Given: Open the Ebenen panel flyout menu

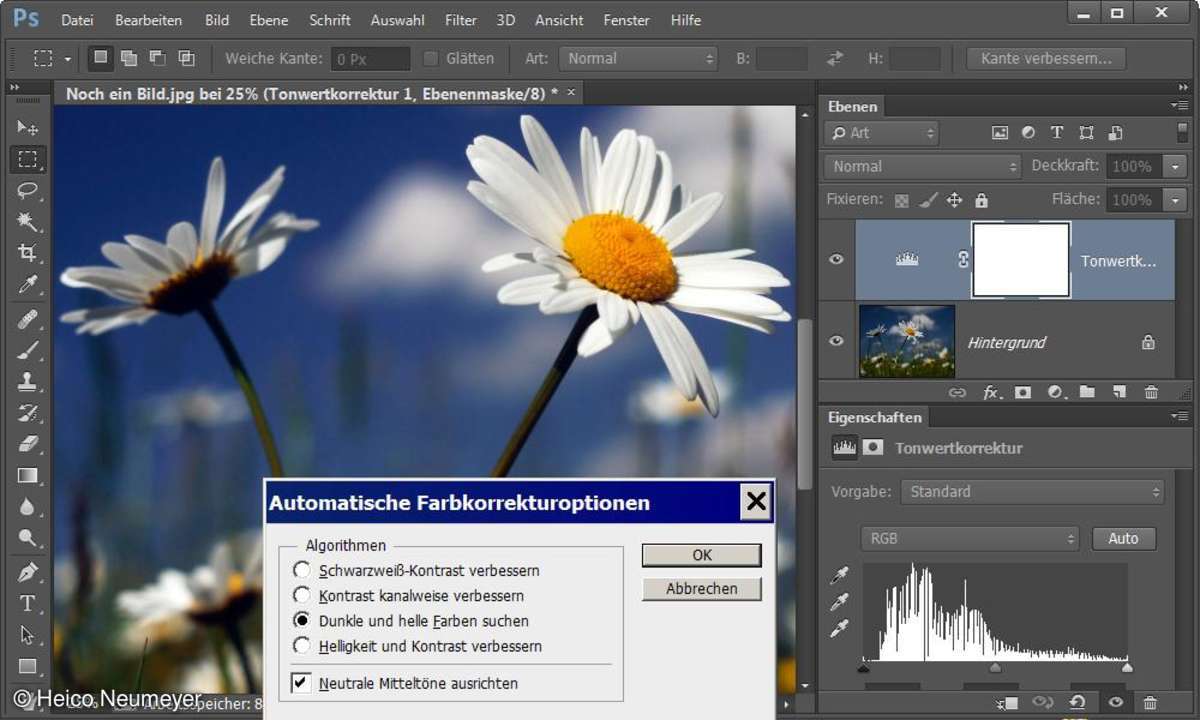Looking at the screenshot, I should (x=1178, y=106).
